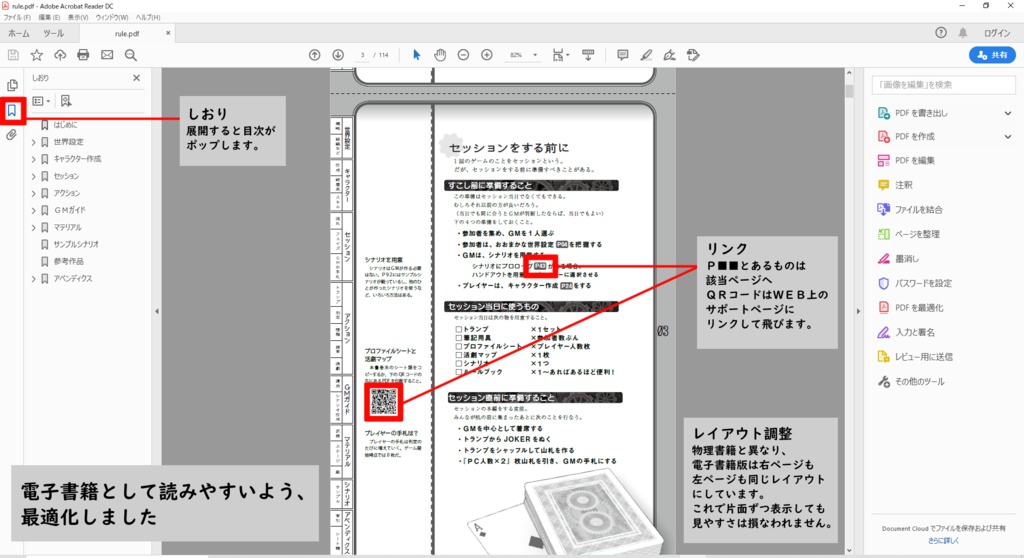Screen dimensions: 1024x558
Task: Switch to the ツール tab
Action: [54, 33]
